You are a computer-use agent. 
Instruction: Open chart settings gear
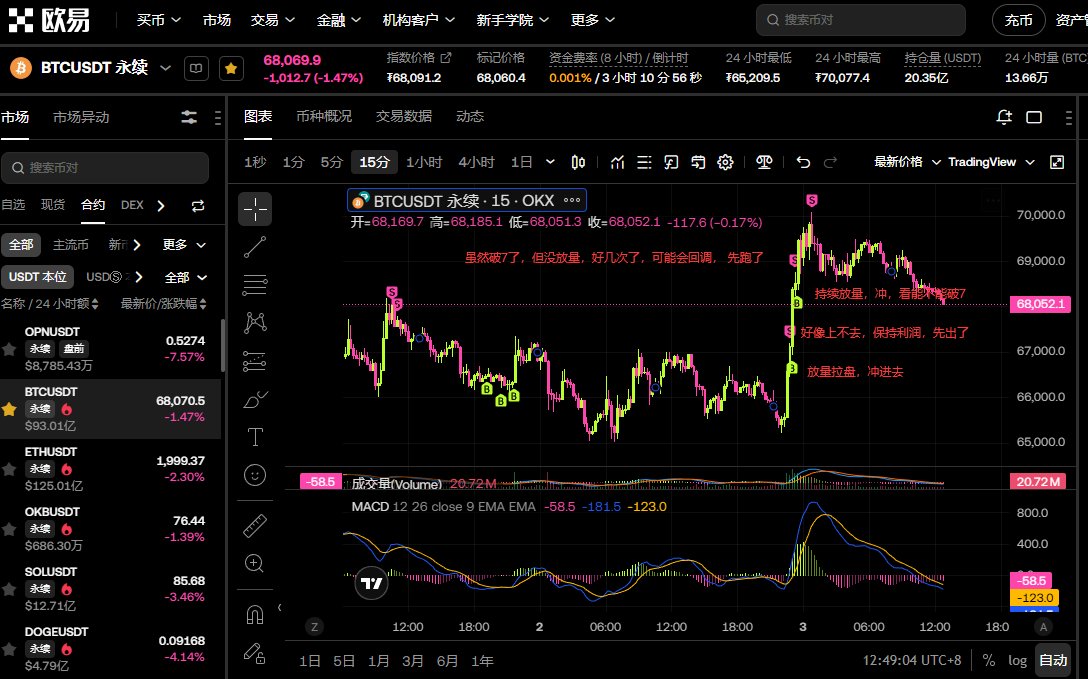coord(725,162)
